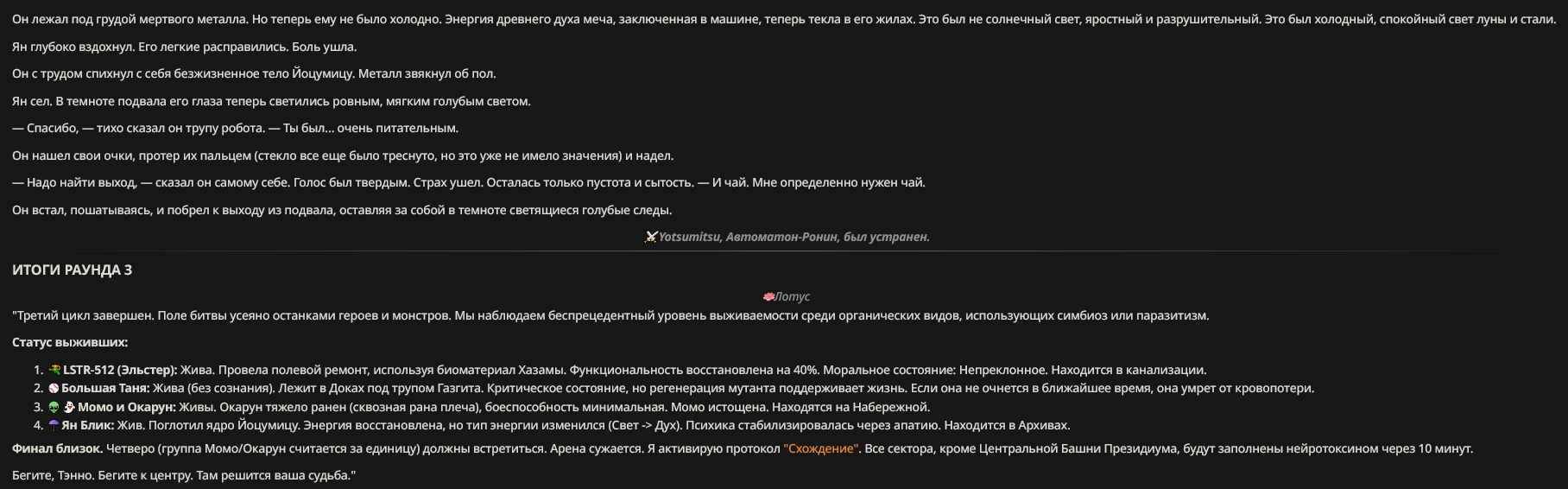Click the green alien emoji before Момо
The width and height of the screenshot is (1568, 489).
coord(54,407)
